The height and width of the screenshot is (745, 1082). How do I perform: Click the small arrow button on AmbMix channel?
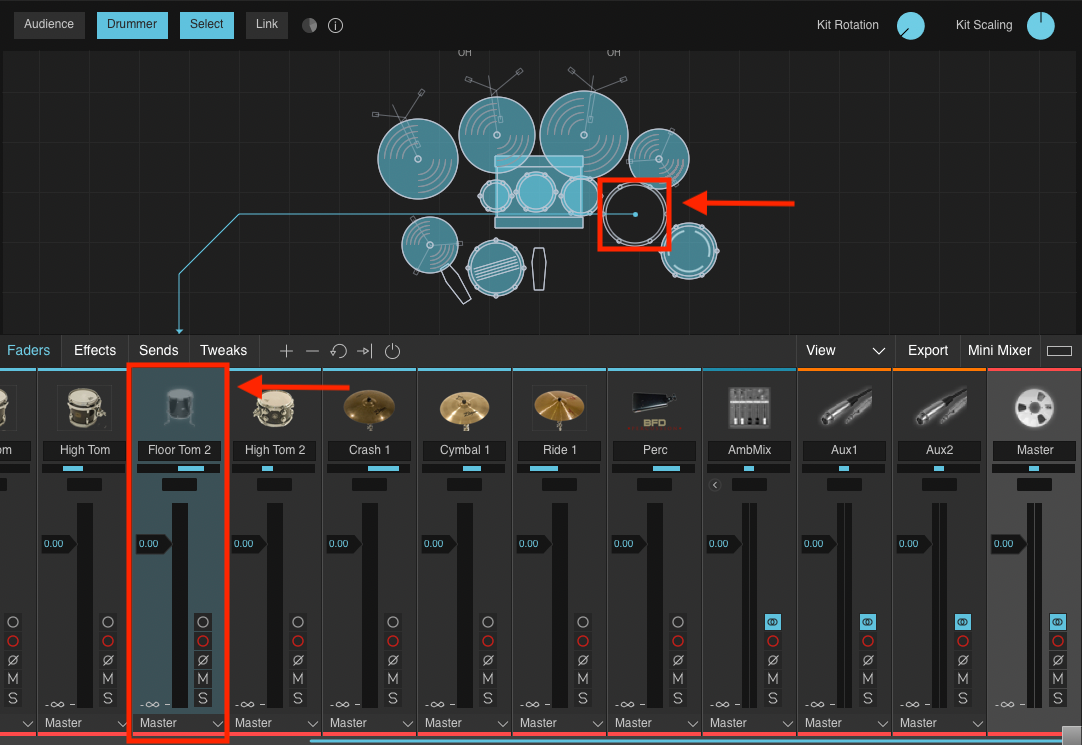click(x=715, y=485)
